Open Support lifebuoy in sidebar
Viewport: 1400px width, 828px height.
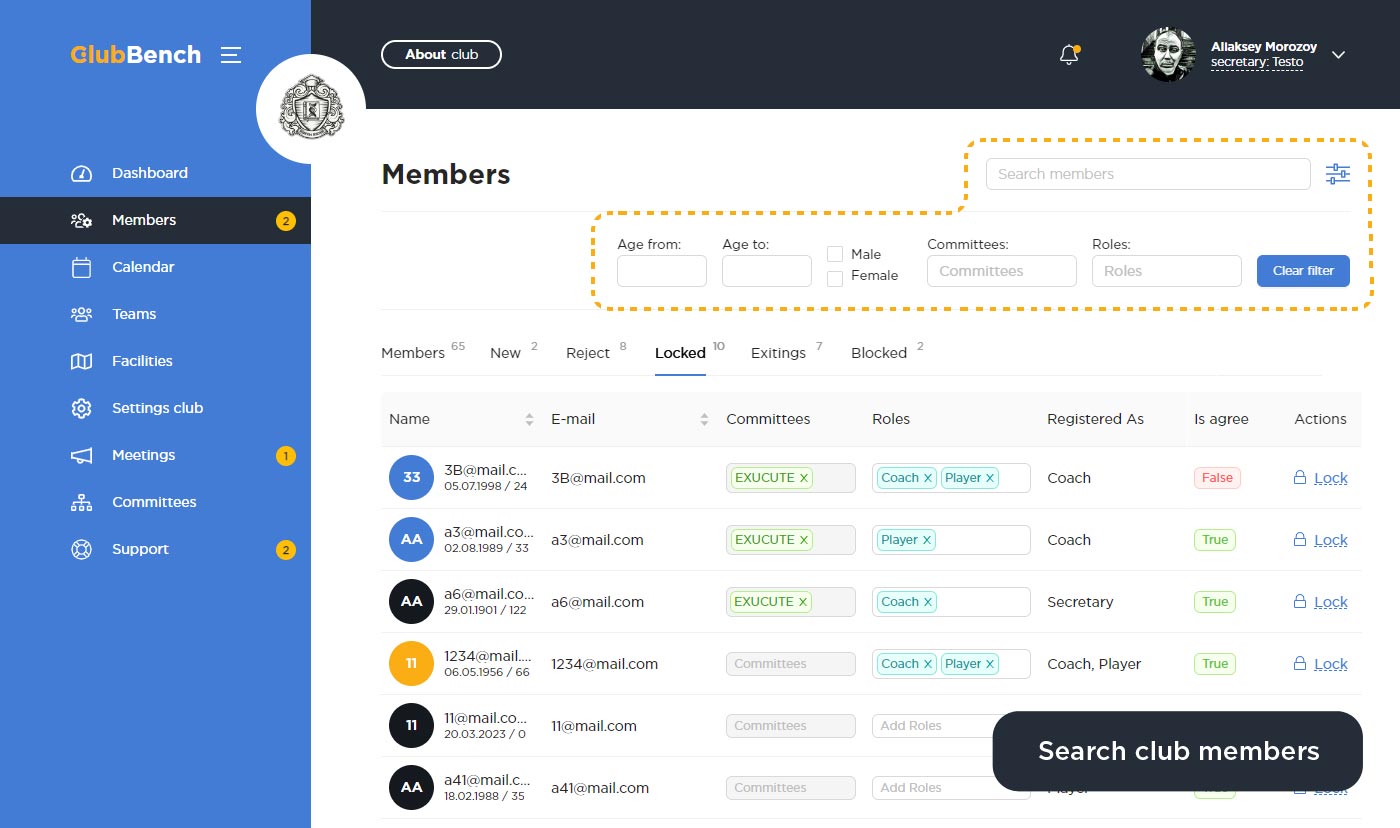pos(82,549)
